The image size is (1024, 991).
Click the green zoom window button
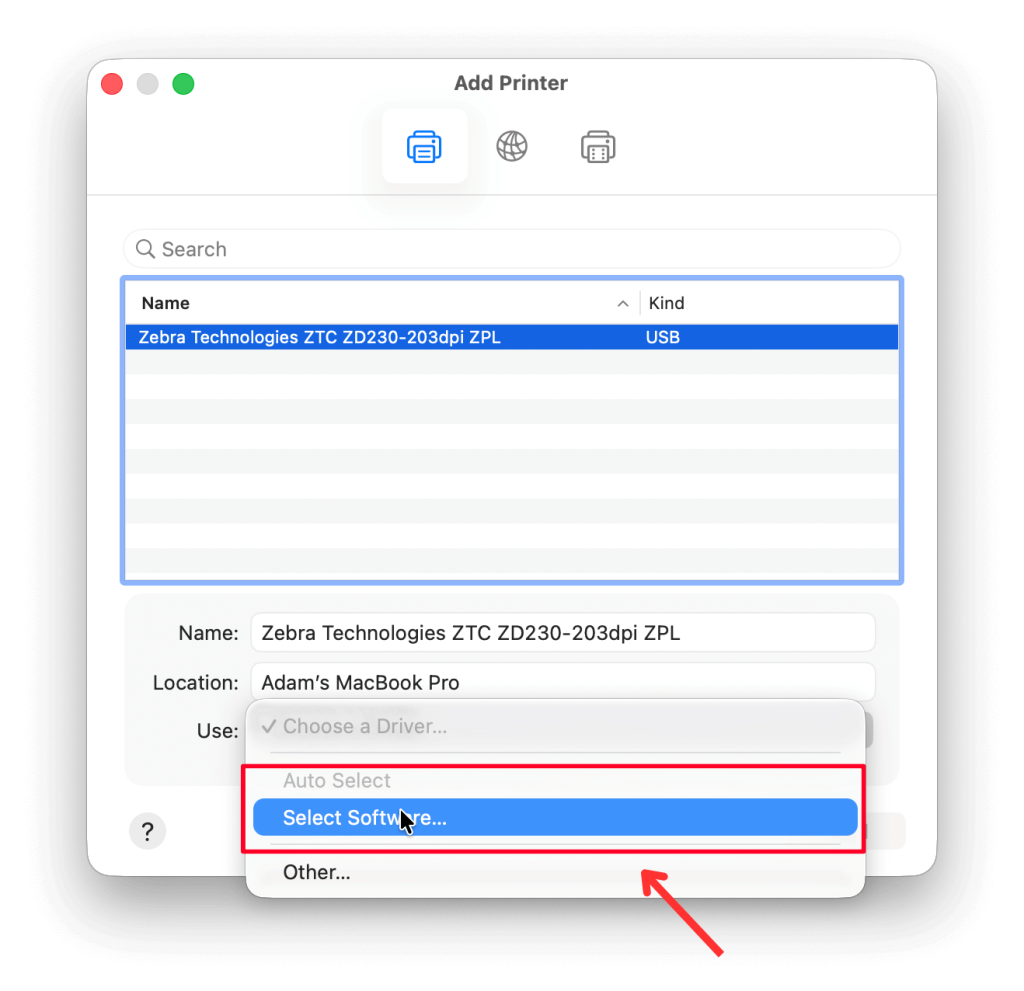click(183, 84)
